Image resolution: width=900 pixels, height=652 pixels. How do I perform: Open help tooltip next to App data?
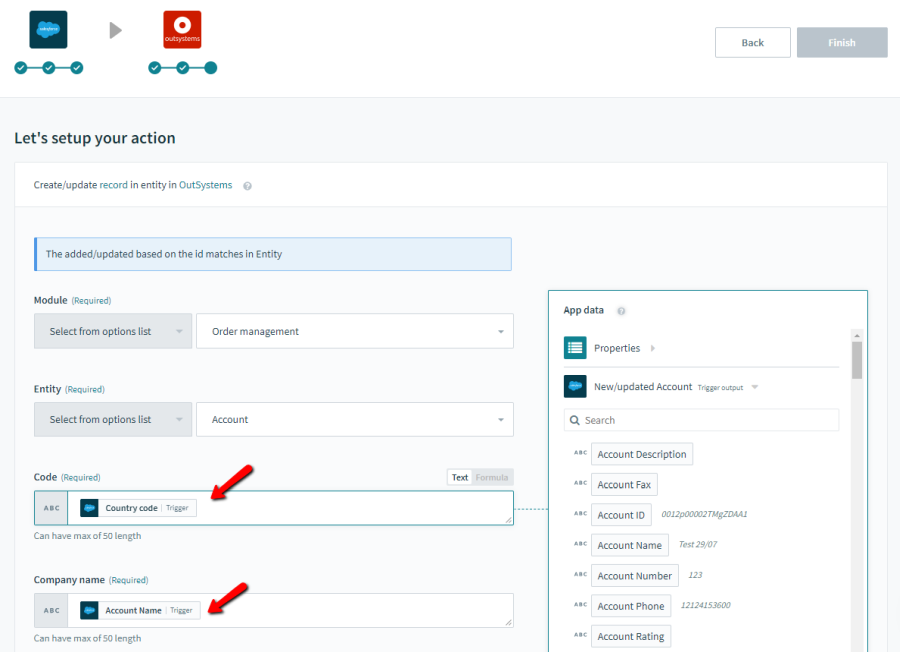coord(621,310)
